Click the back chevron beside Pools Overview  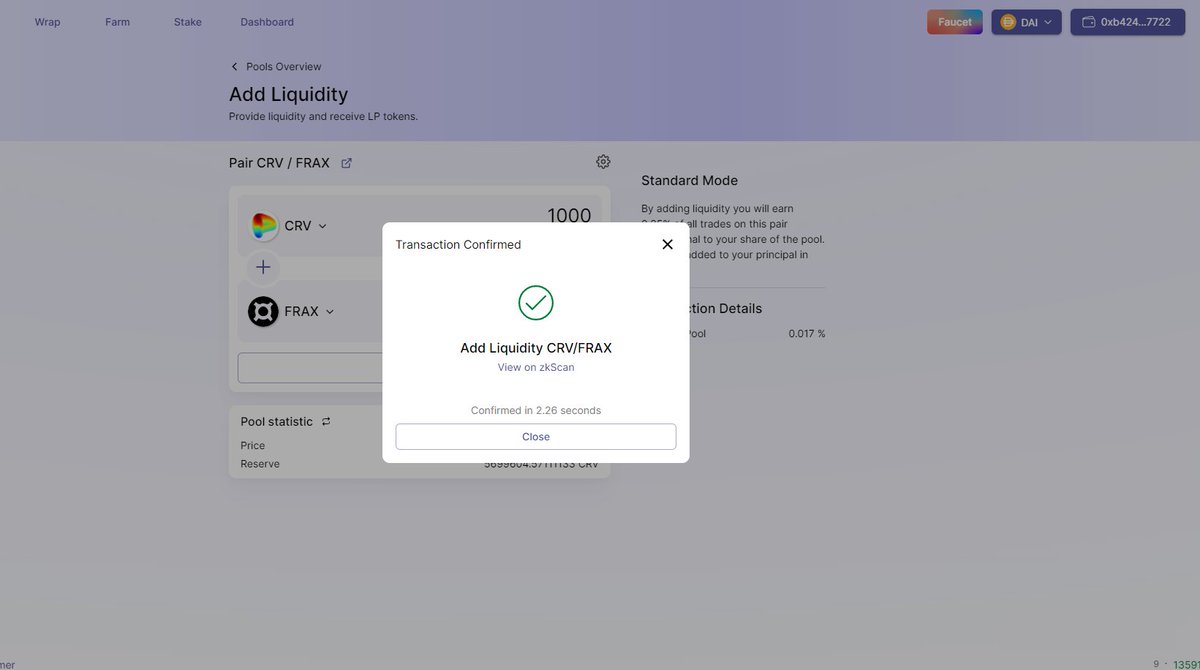[x=234, y=66]
